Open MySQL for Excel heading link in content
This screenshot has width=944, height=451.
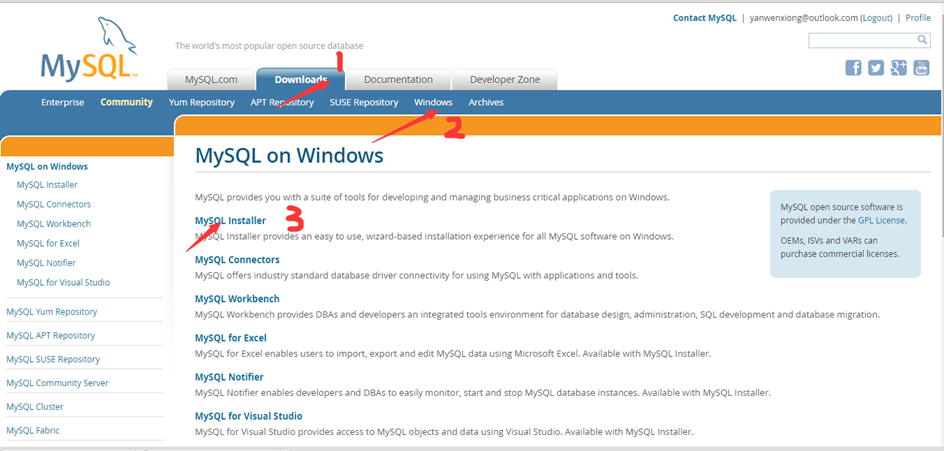(231, 338)
